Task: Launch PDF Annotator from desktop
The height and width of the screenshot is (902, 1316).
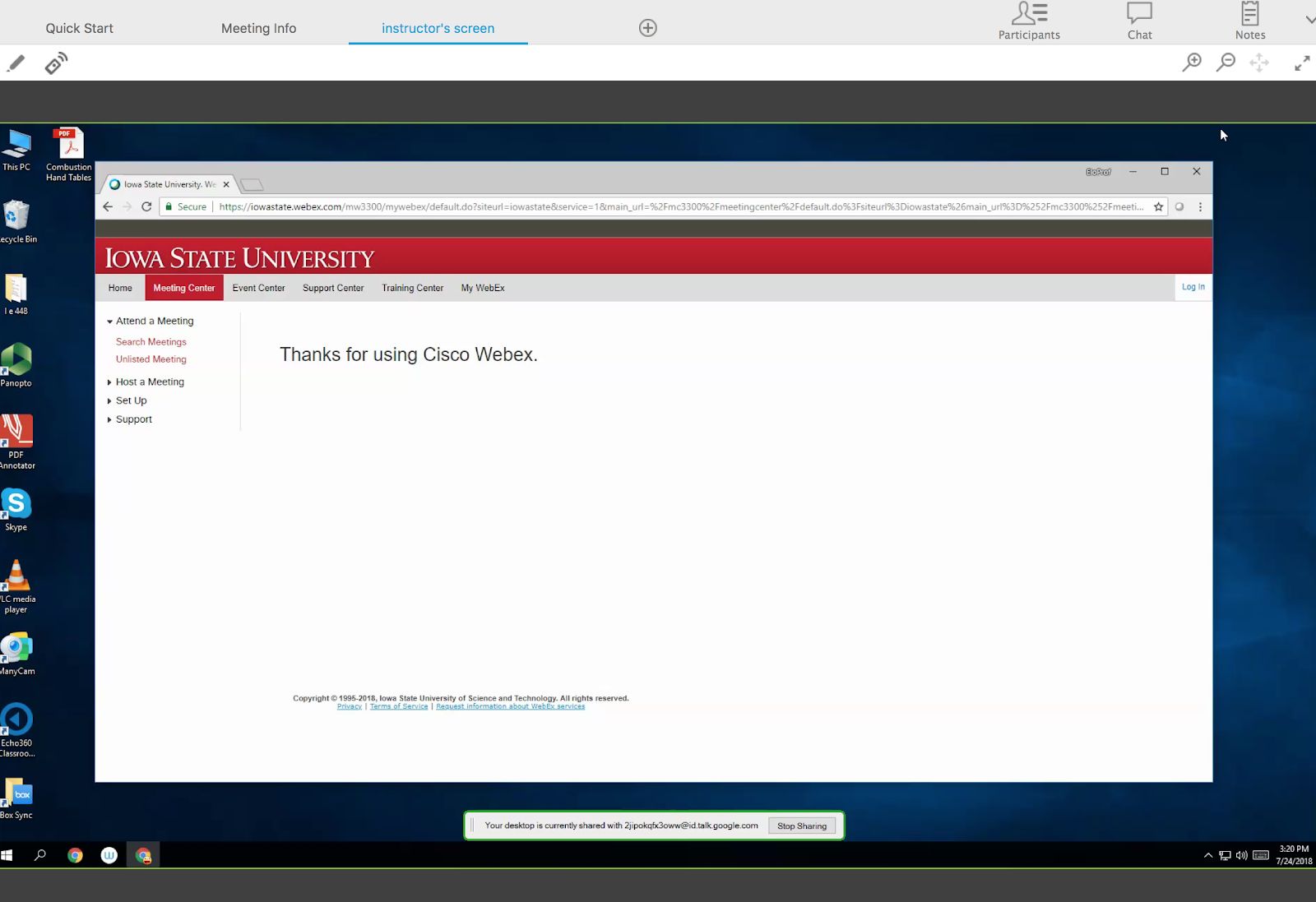Action: (16, 442)
